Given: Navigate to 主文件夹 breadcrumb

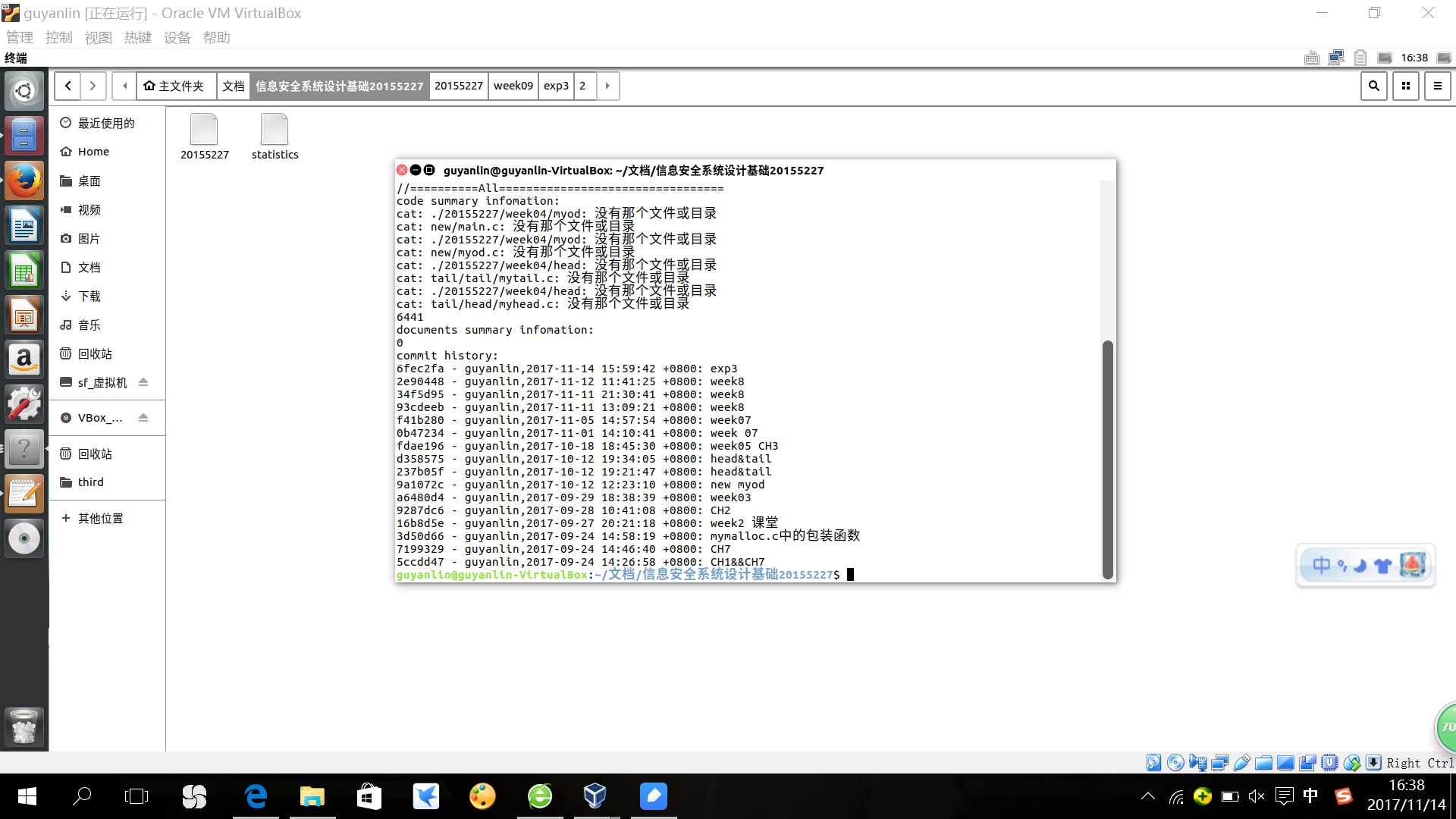Looking at the screenshot, I should tap(176, 86).
